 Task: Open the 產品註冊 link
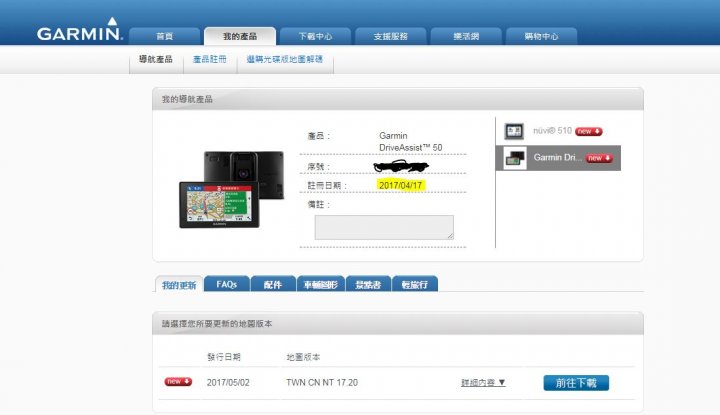point(210,59)
